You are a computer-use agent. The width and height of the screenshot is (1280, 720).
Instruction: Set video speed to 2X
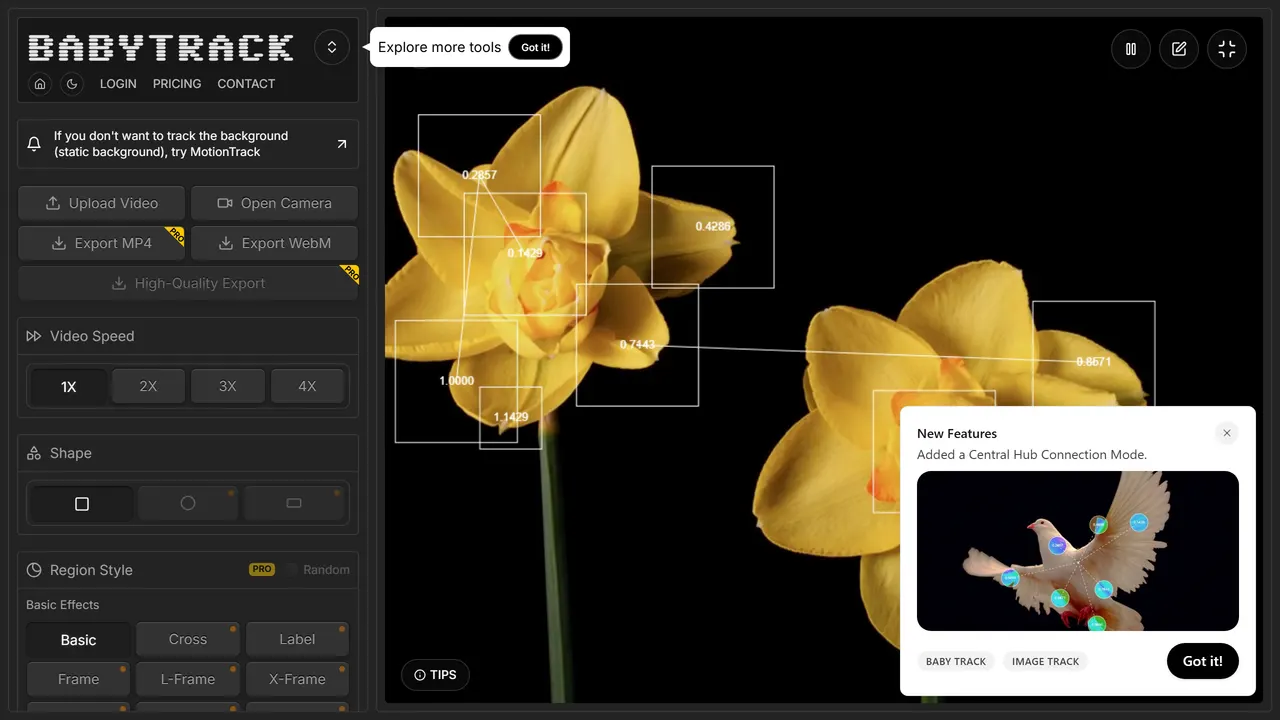coord(148,386)
